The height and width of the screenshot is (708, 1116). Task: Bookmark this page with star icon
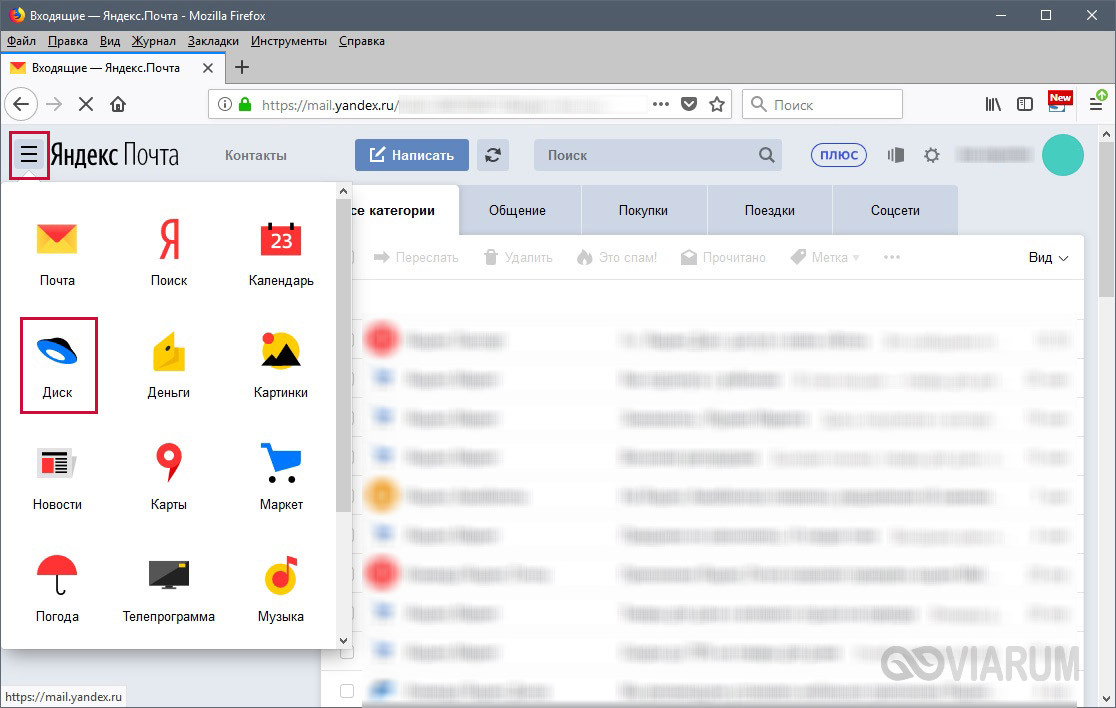pyautogui.click(x=717, y=105)
